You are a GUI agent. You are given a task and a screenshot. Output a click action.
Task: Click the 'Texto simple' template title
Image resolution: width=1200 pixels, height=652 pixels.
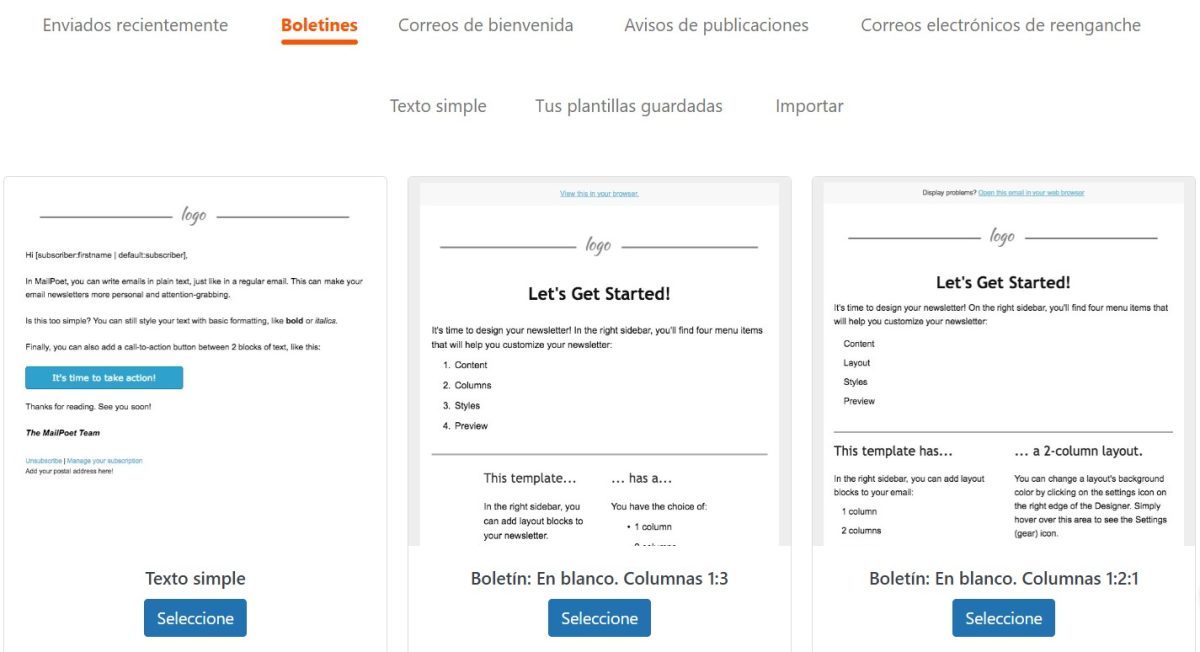195,578
